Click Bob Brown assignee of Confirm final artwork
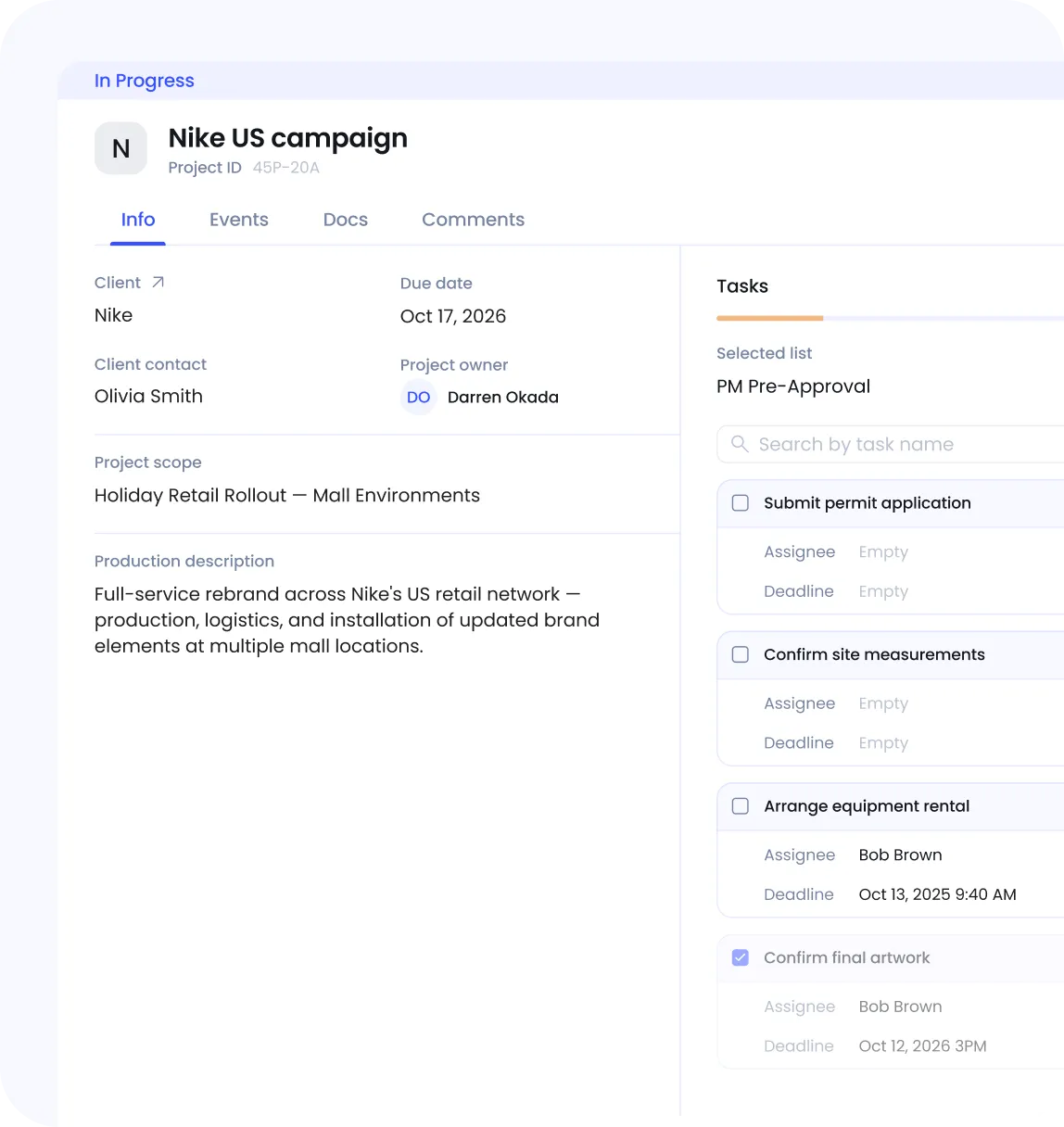1064x1127 pixels. pos(900,1007)
